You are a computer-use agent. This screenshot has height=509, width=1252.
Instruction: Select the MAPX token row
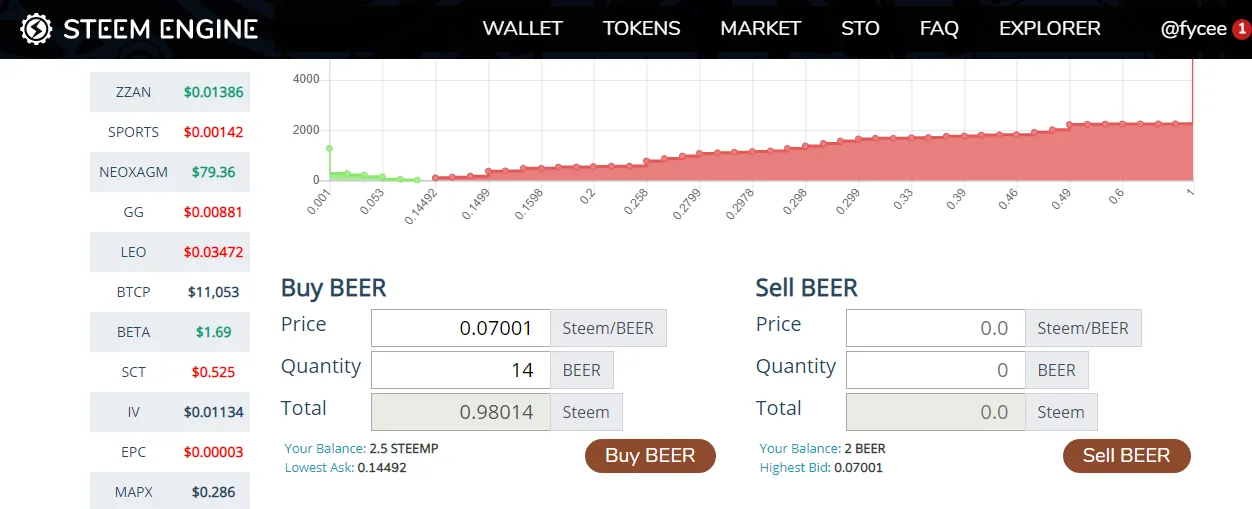[x=170, y=491]
